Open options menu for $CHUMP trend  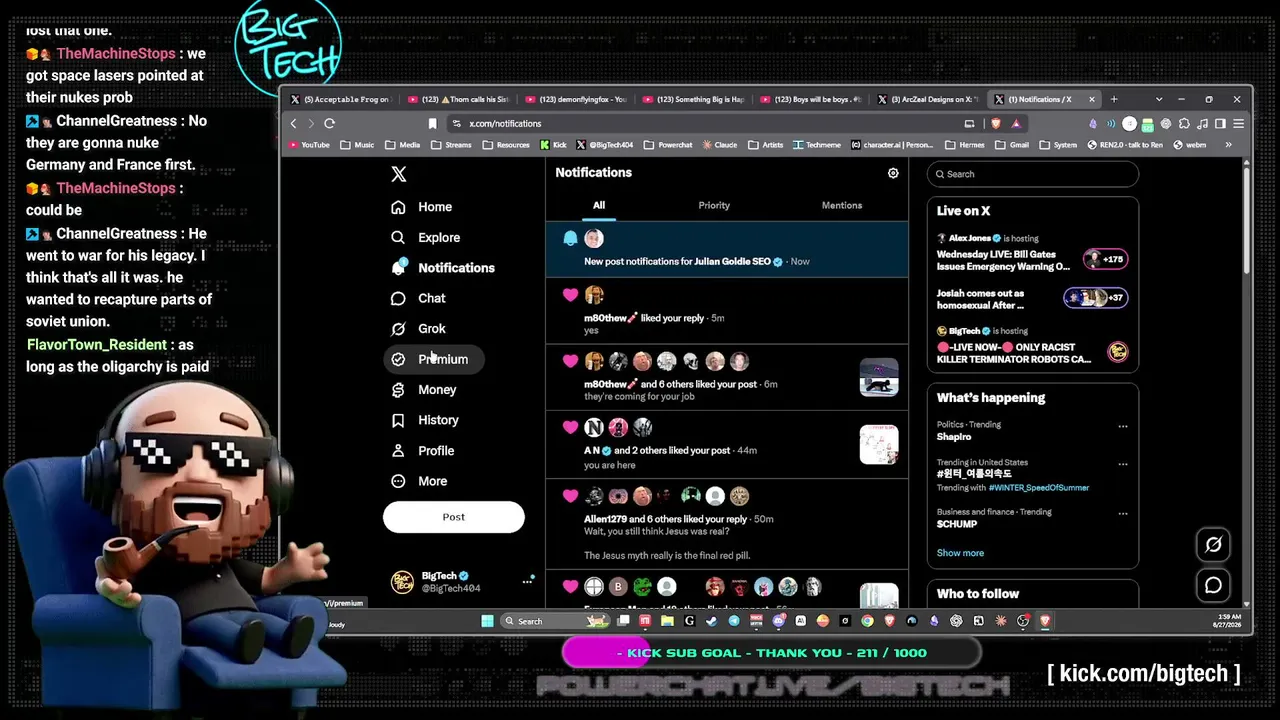[x=1123, y=514]
